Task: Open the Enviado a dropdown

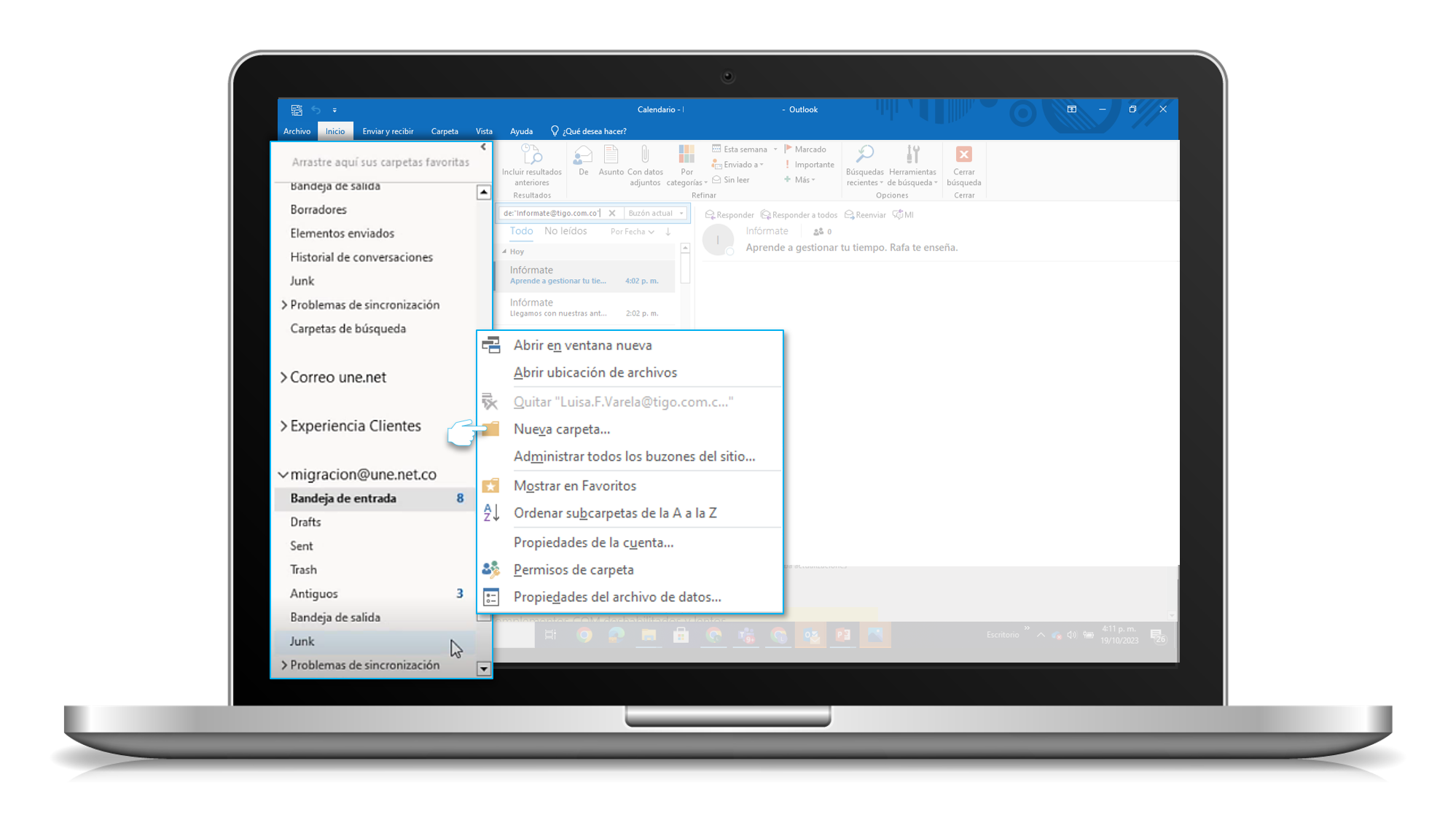Action: coord(737,165)
